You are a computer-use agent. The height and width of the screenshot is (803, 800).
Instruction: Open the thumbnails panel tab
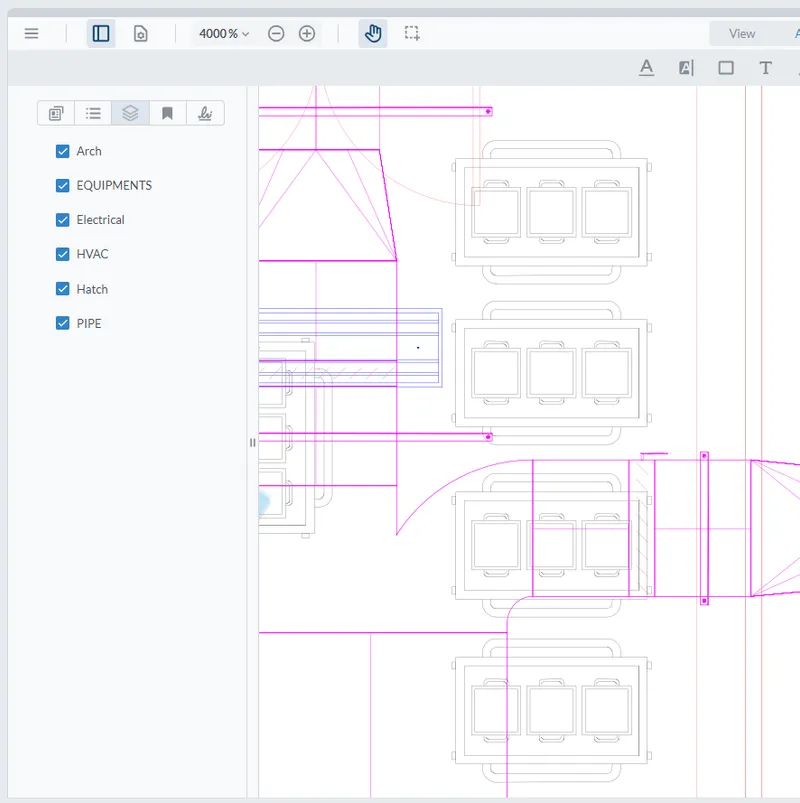tap(56, 113)
